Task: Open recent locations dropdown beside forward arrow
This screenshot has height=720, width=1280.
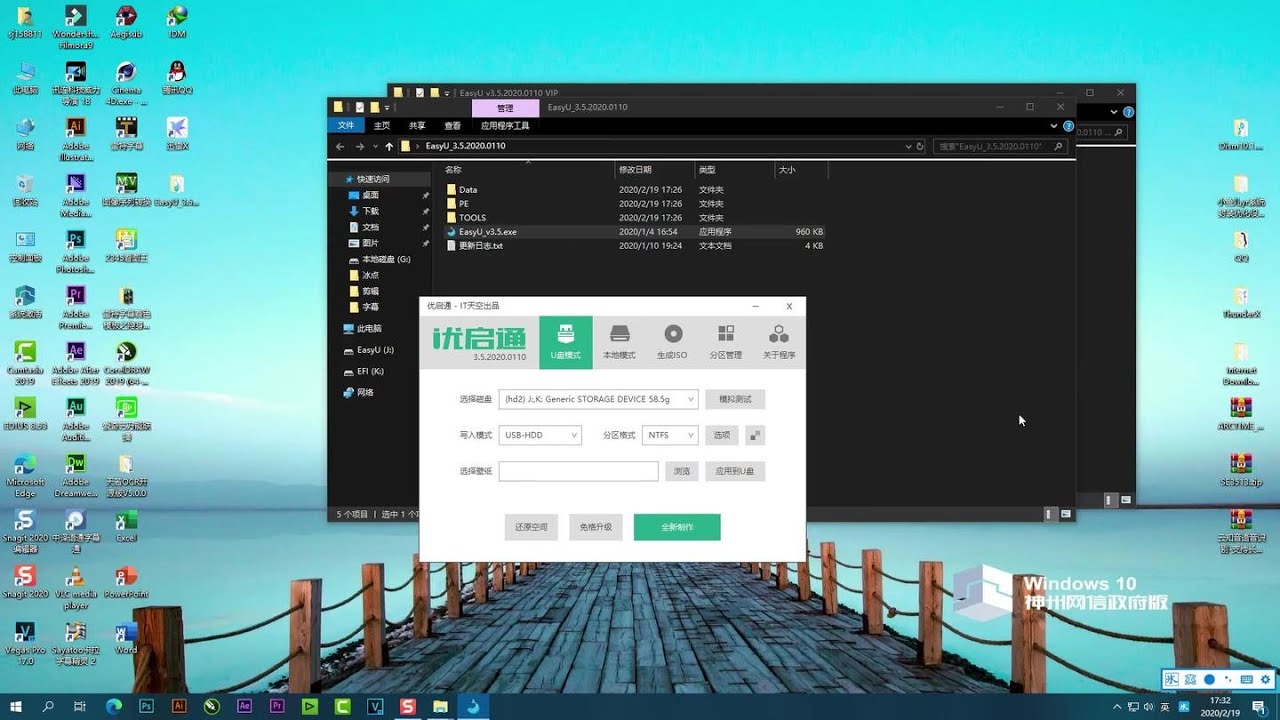Action: (x=374, y=146)
